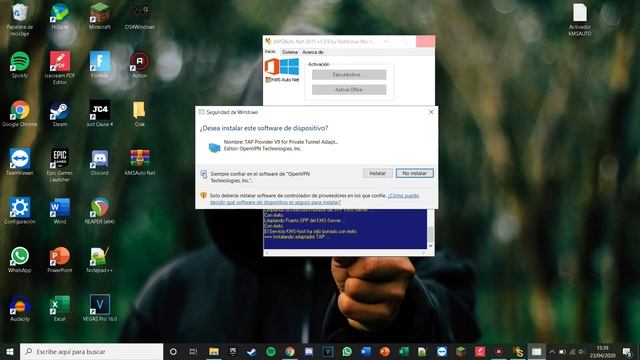Select the Discord desktop shortcut
Image resolution: width=640 pixels, height=360 pixels.
pyautogui.click(x=100, y=162)
